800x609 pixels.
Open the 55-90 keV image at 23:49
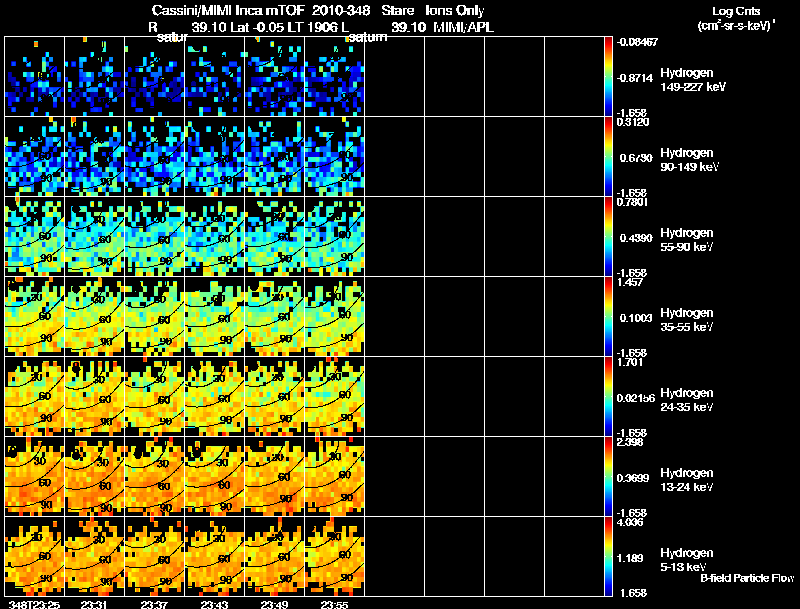[274, 236]
